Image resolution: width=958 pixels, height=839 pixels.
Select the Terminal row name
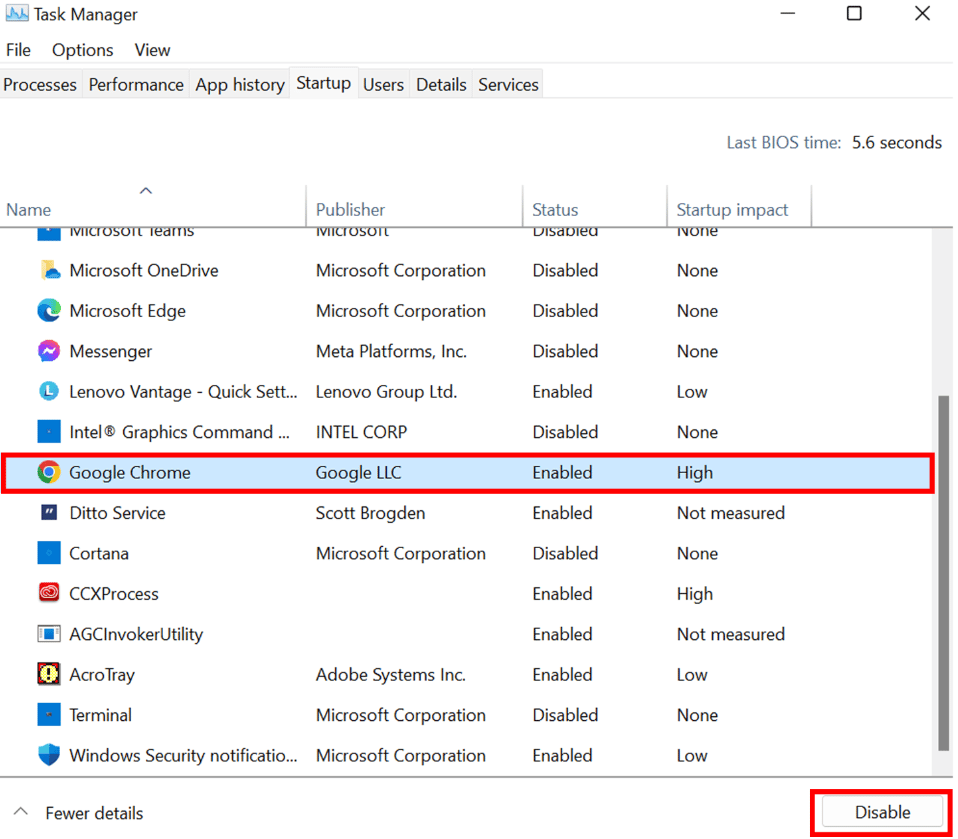[x=100, y=715]
